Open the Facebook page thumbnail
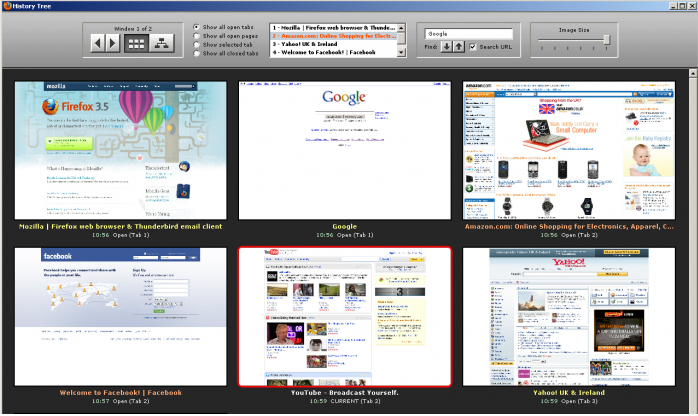This screenshot has height=416, width=698. (121, 317)
